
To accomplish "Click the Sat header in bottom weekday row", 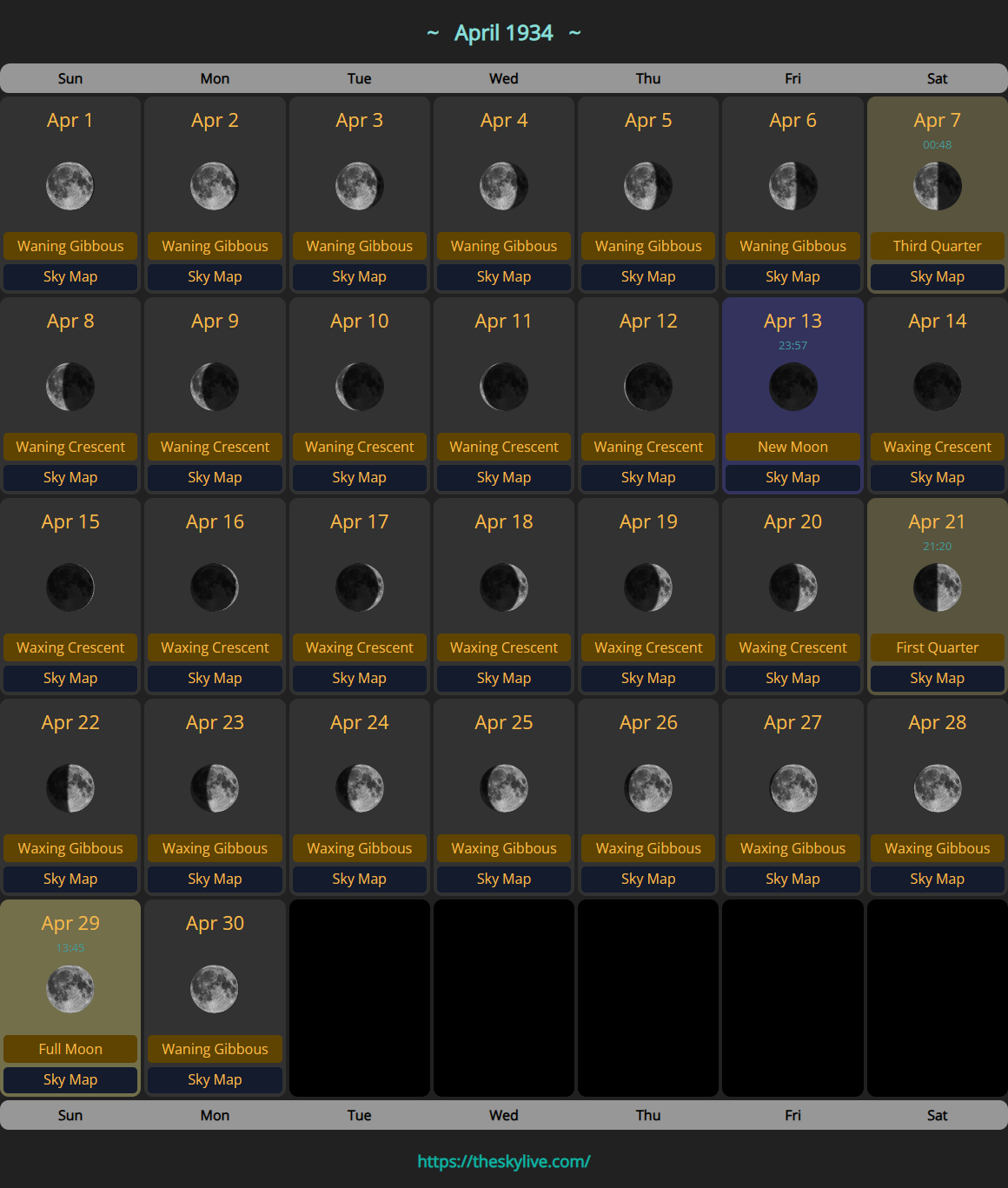I will click(x=938, y=1116).
